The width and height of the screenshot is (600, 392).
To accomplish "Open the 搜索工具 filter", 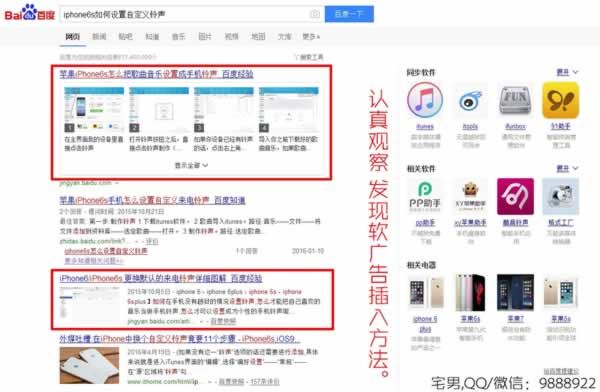I will point(309,57).
